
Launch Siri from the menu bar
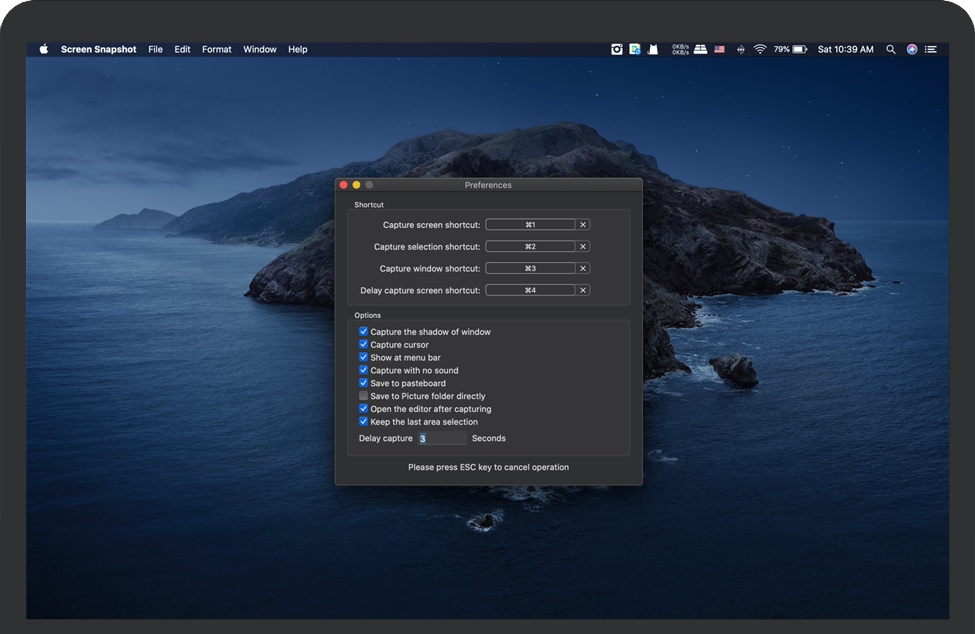(911, 48)
